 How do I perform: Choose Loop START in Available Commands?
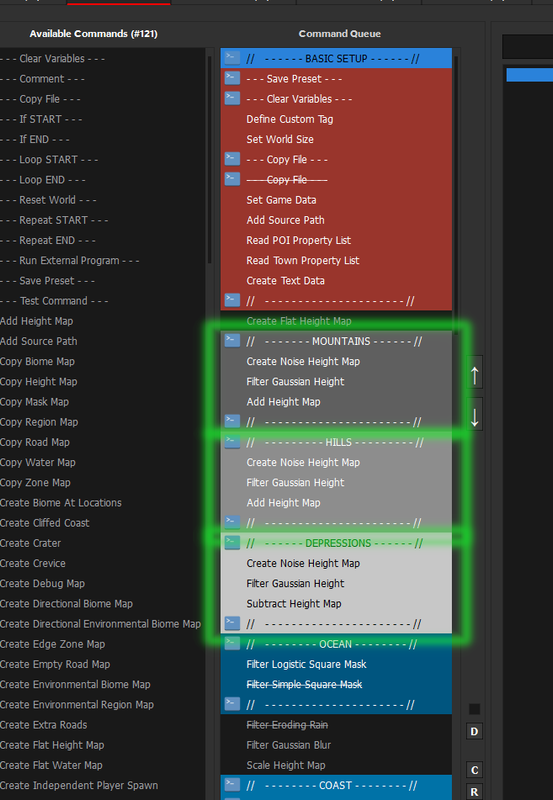click(x=102, y=160)
